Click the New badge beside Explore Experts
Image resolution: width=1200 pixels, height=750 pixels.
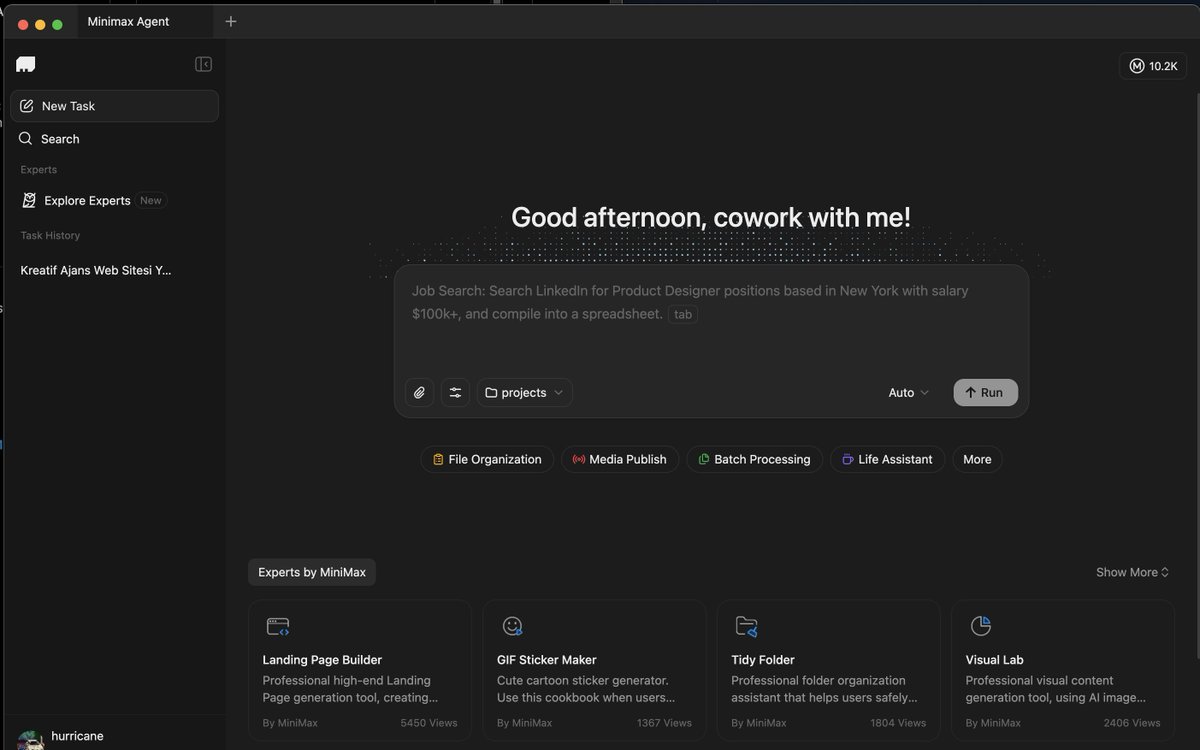[150, 200]
